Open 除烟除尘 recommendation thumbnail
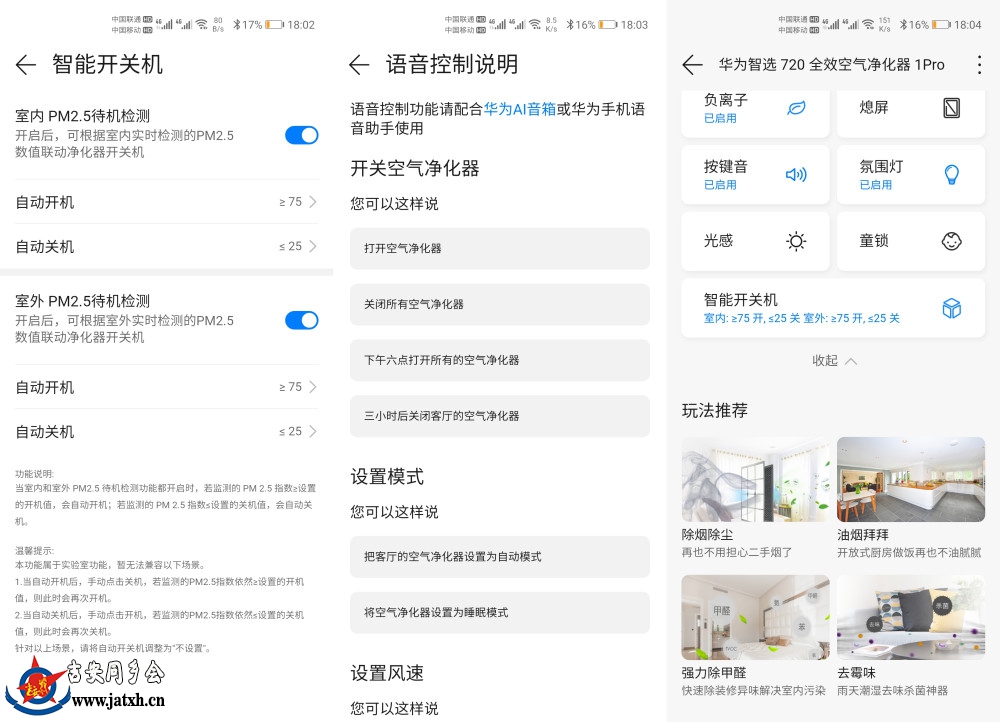Image resolution: width=1000 pixels, height=722 pixels. tap(755, 480)
